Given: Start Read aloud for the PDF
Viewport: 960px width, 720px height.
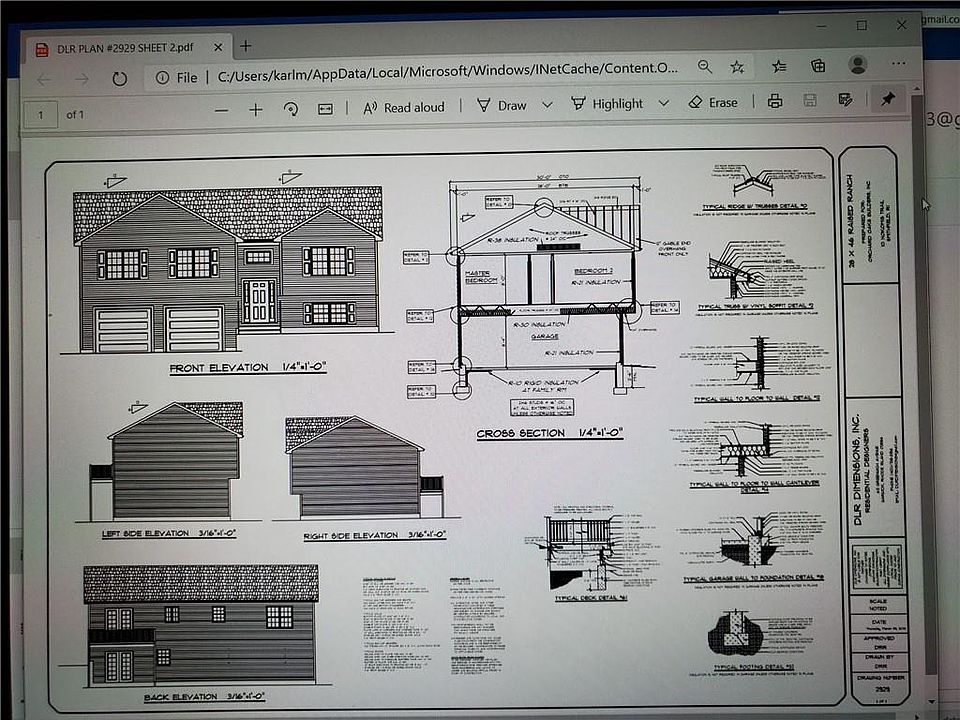Looking at the screenshot, I should 404,108.
